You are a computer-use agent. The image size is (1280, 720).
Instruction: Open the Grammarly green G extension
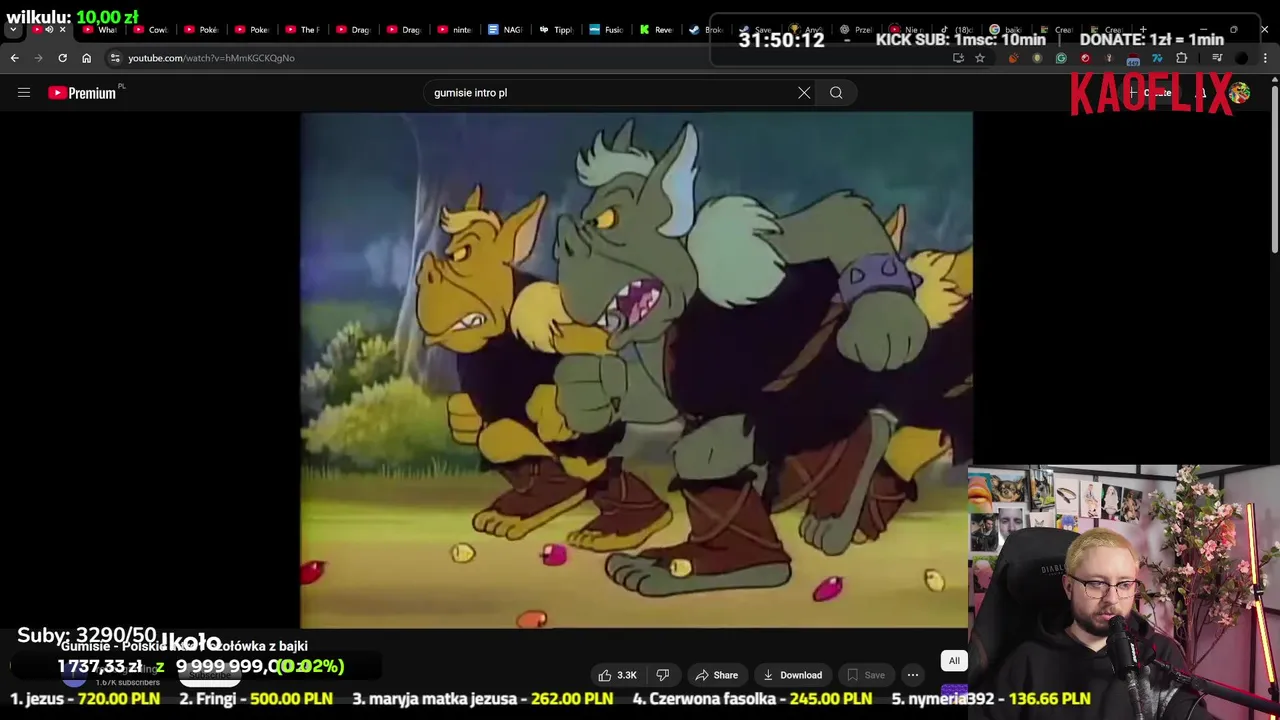pyautogui.click(x=1061, y=58)
